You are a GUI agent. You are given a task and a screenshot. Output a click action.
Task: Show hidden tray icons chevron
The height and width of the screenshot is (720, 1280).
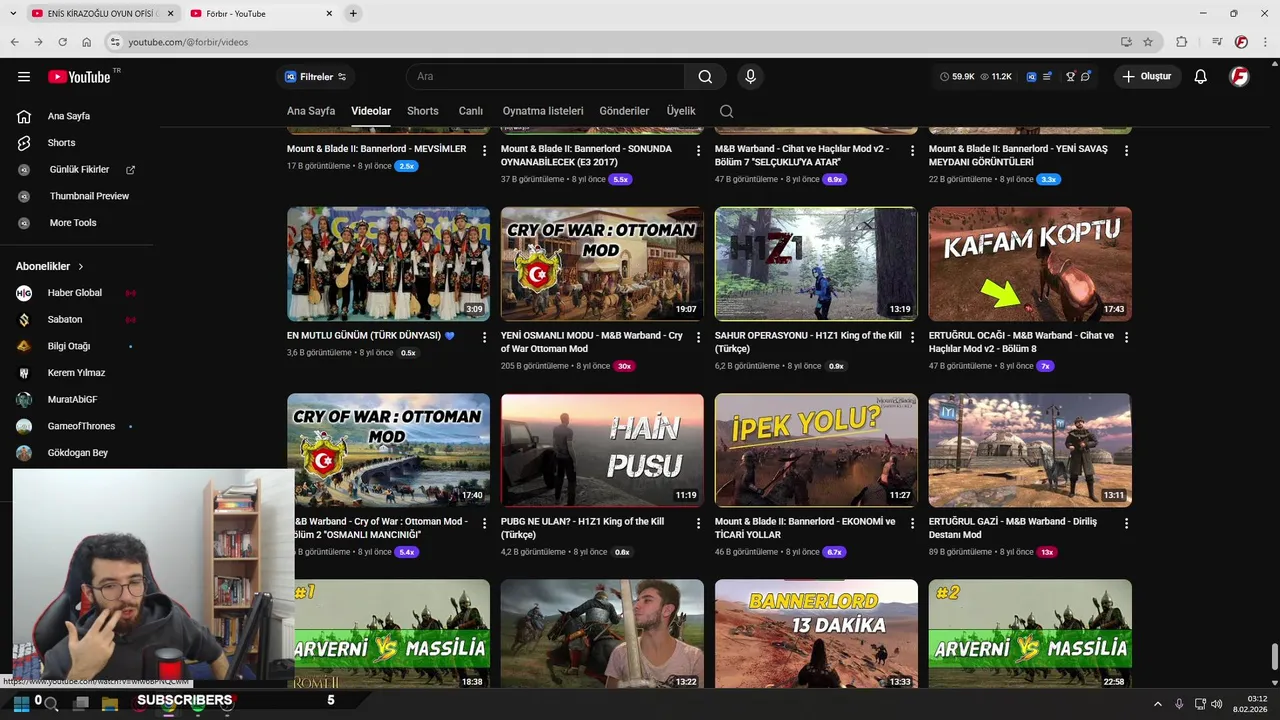pos(1158,704)
